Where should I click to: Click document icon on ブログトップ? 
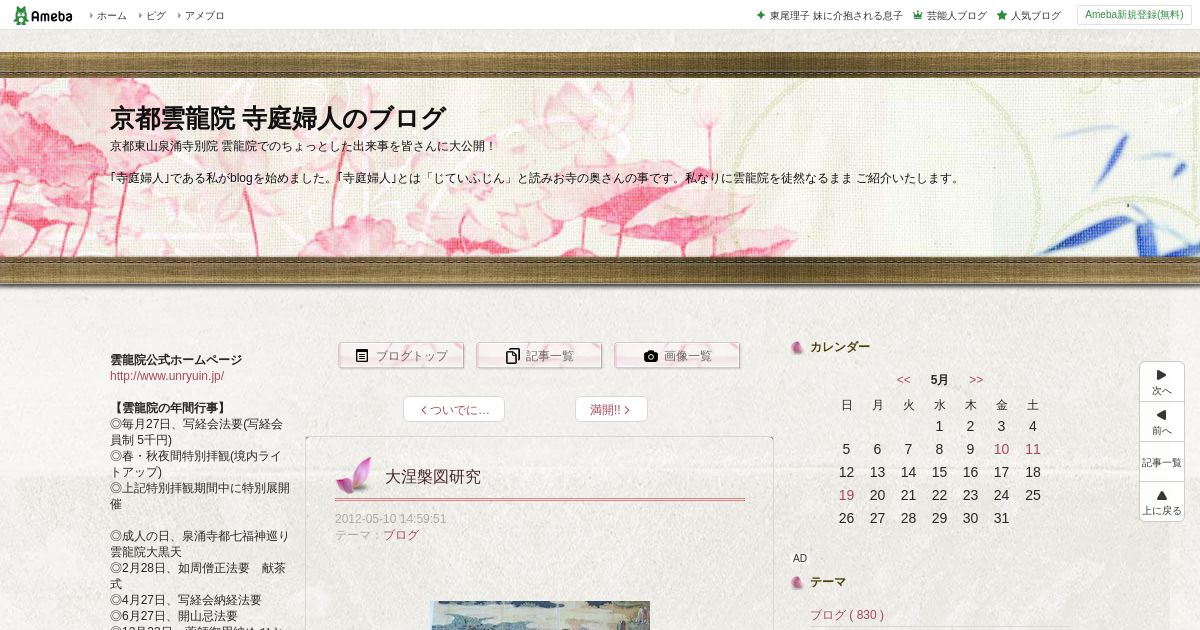point(362,355)
